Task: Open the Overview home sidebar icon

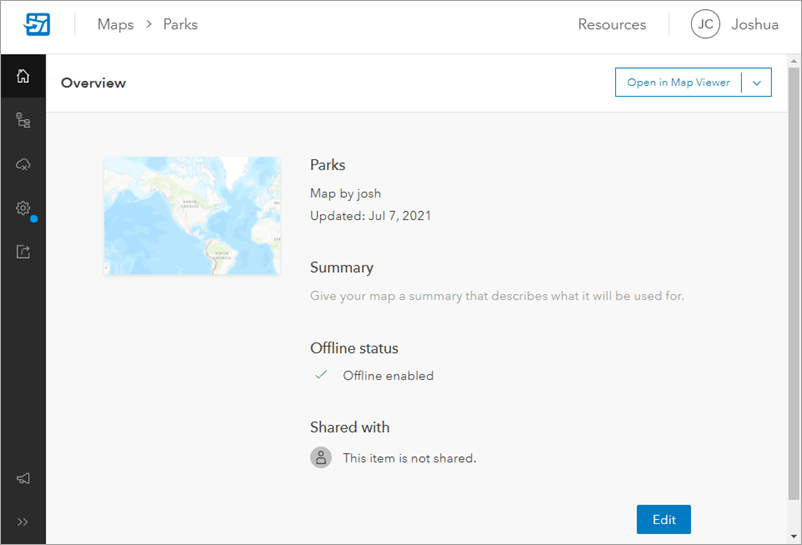Action: click(23, 76)
